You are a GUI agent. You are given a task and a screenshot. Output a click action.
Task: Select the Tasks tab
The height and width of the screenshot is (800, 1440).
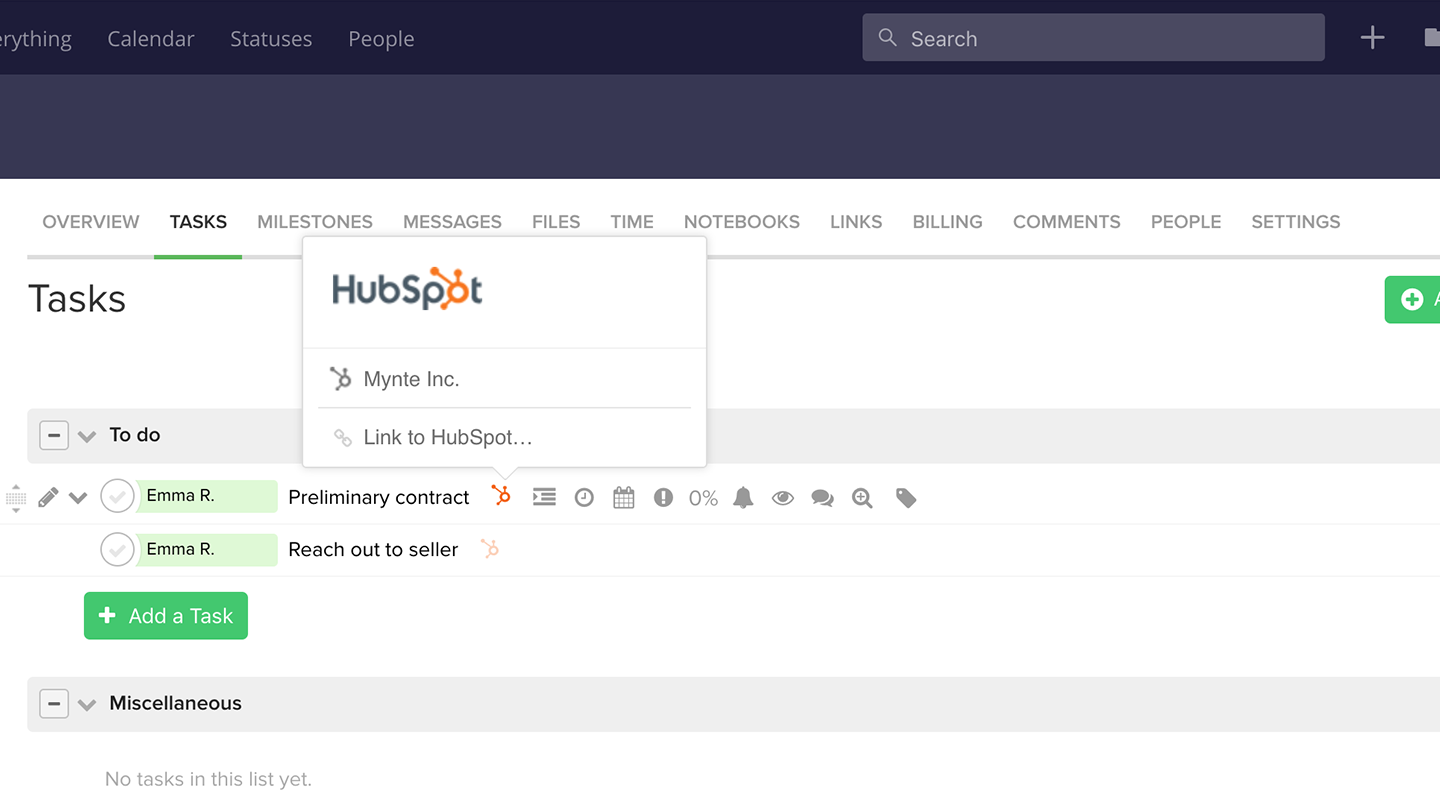pyautogui.click(x=198, y=222)
